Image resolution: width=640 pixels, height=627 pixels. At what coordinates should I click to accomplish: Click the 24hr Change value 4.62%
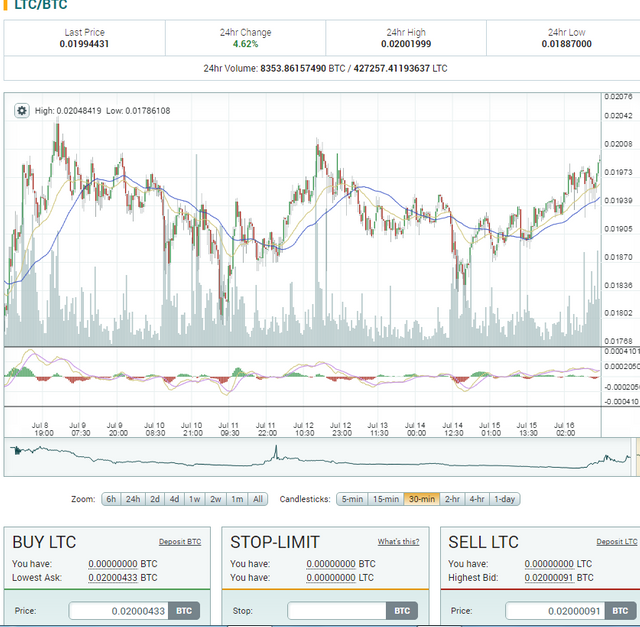click(245, 44)
